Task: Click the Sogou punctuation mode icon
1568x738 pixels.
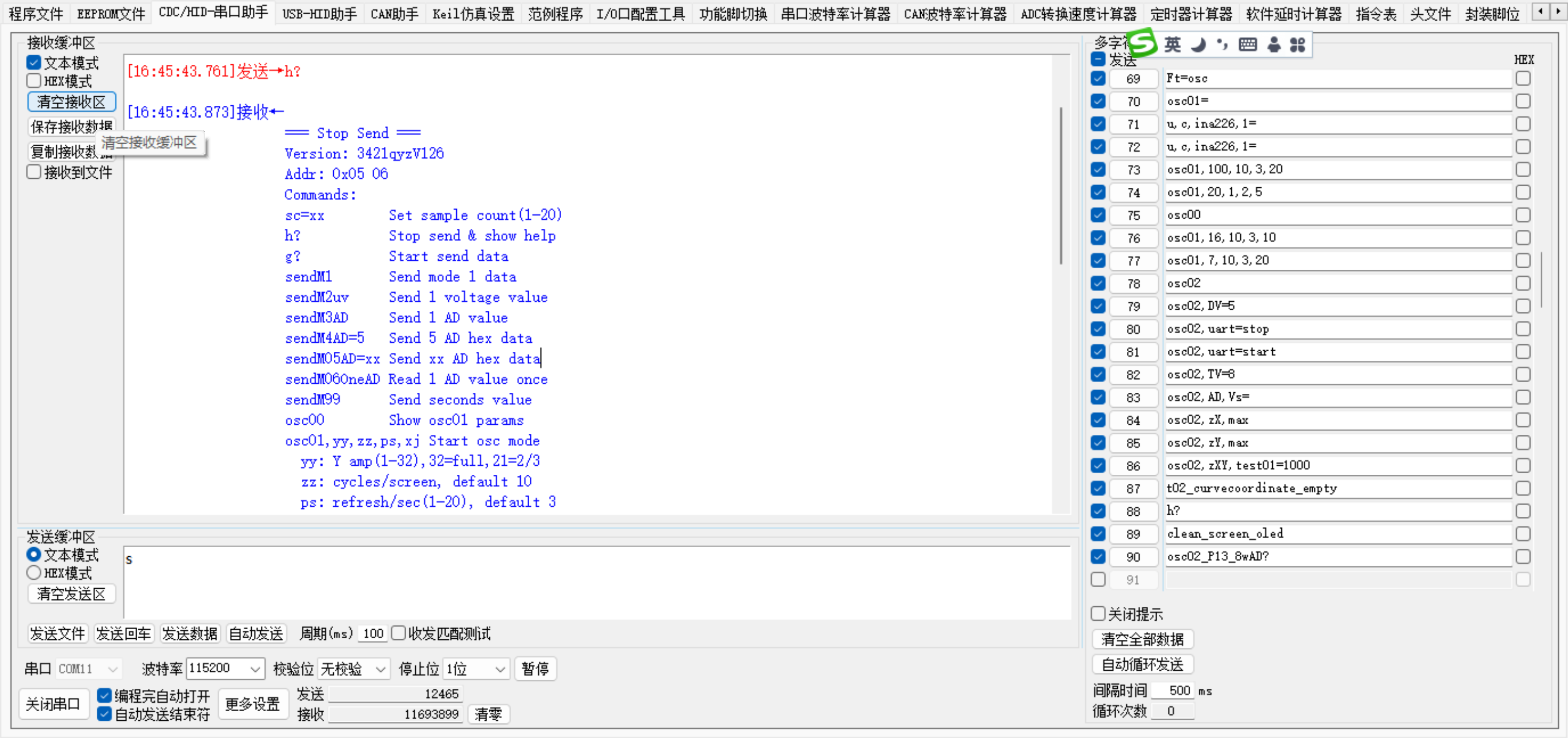Action: click(1222, 45)
